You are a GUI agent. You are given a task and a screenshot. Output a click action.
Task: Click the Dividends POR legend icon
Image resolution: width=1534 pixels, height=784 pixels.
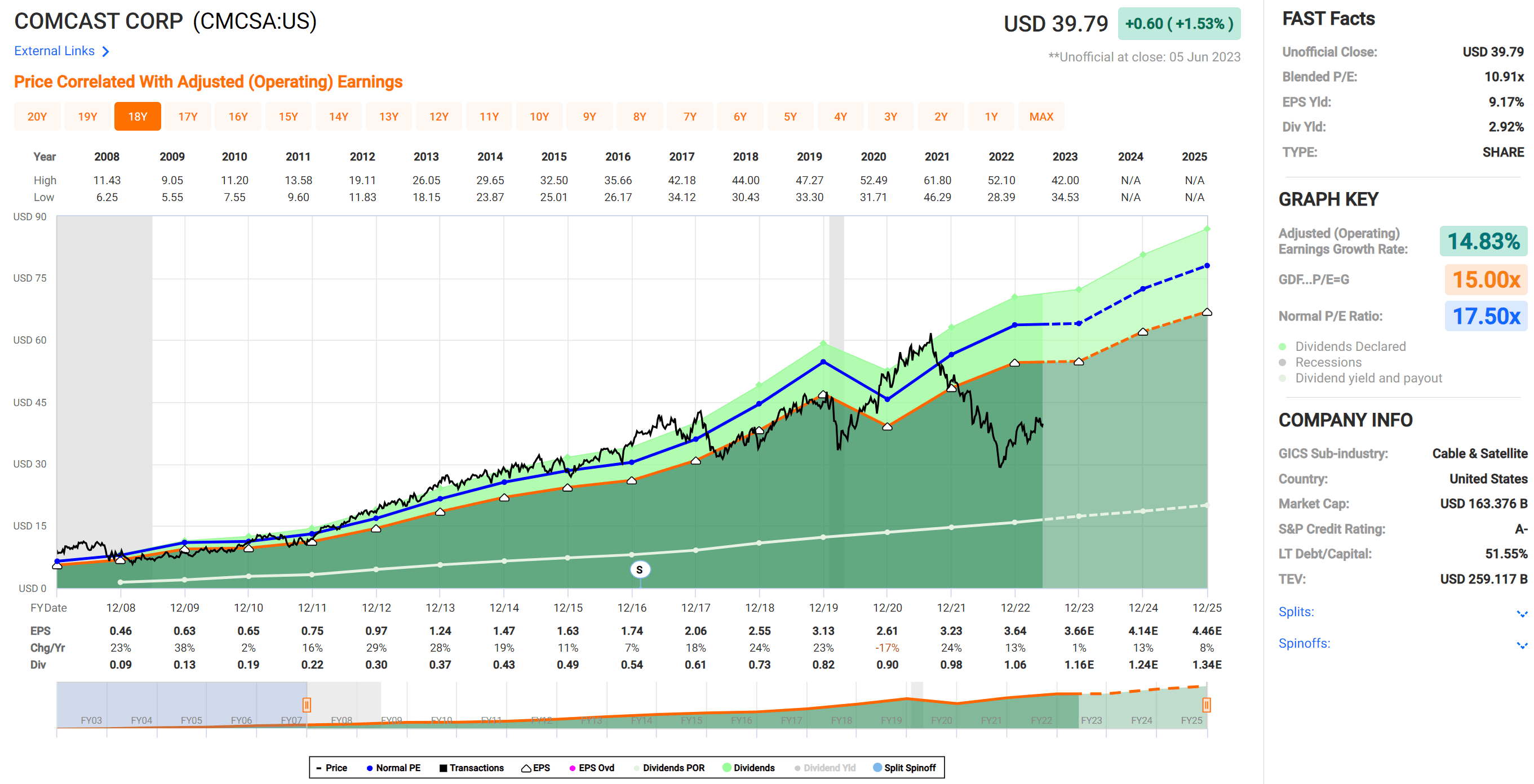pos(636,768)
